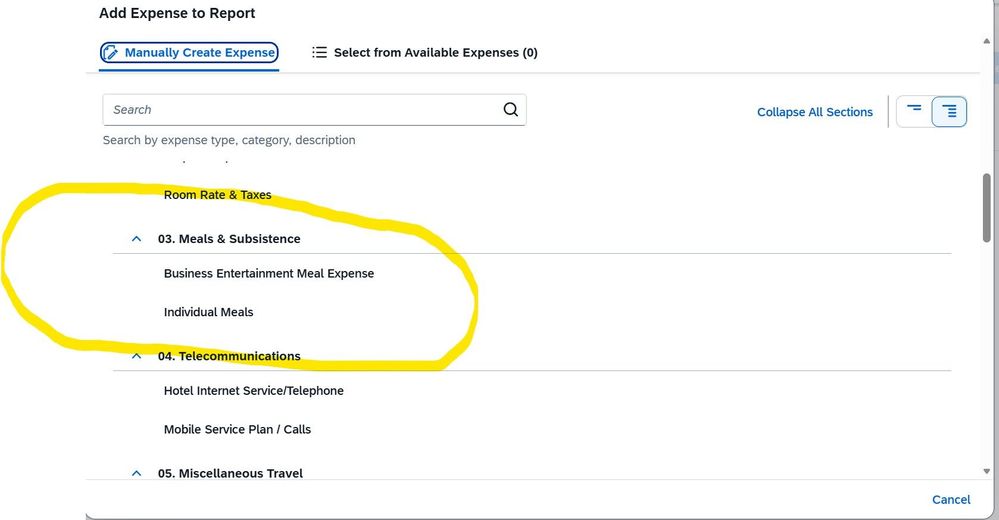Cancel the Add Expense dialog
The width and height of the screenshot is (999, 520).
click(951, 500)
